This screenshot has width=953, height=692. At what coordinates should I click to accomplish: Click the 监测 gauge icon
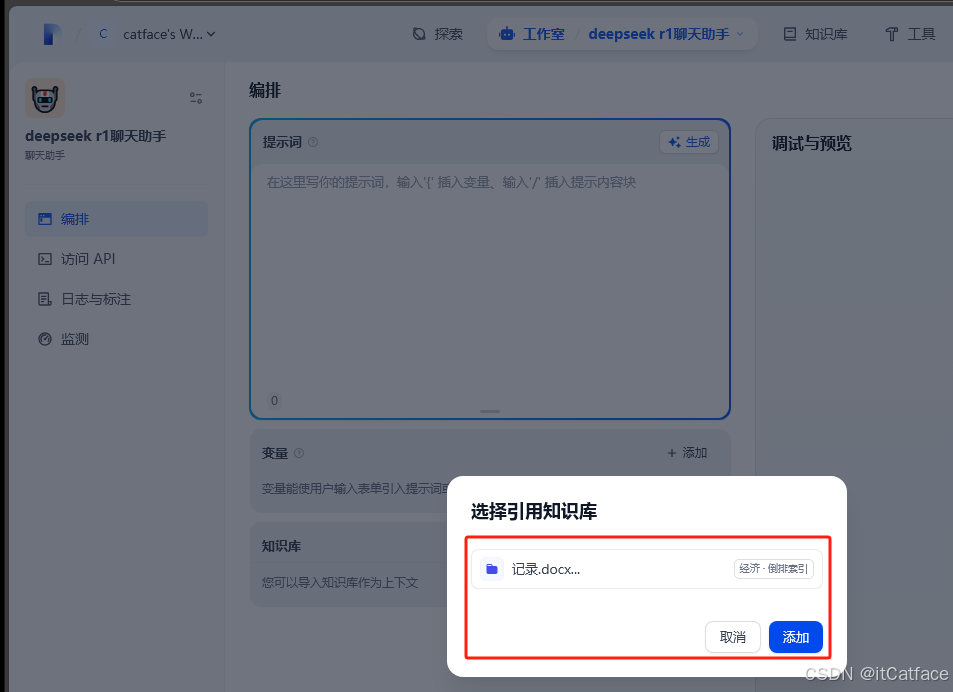[x=45, y=339]
